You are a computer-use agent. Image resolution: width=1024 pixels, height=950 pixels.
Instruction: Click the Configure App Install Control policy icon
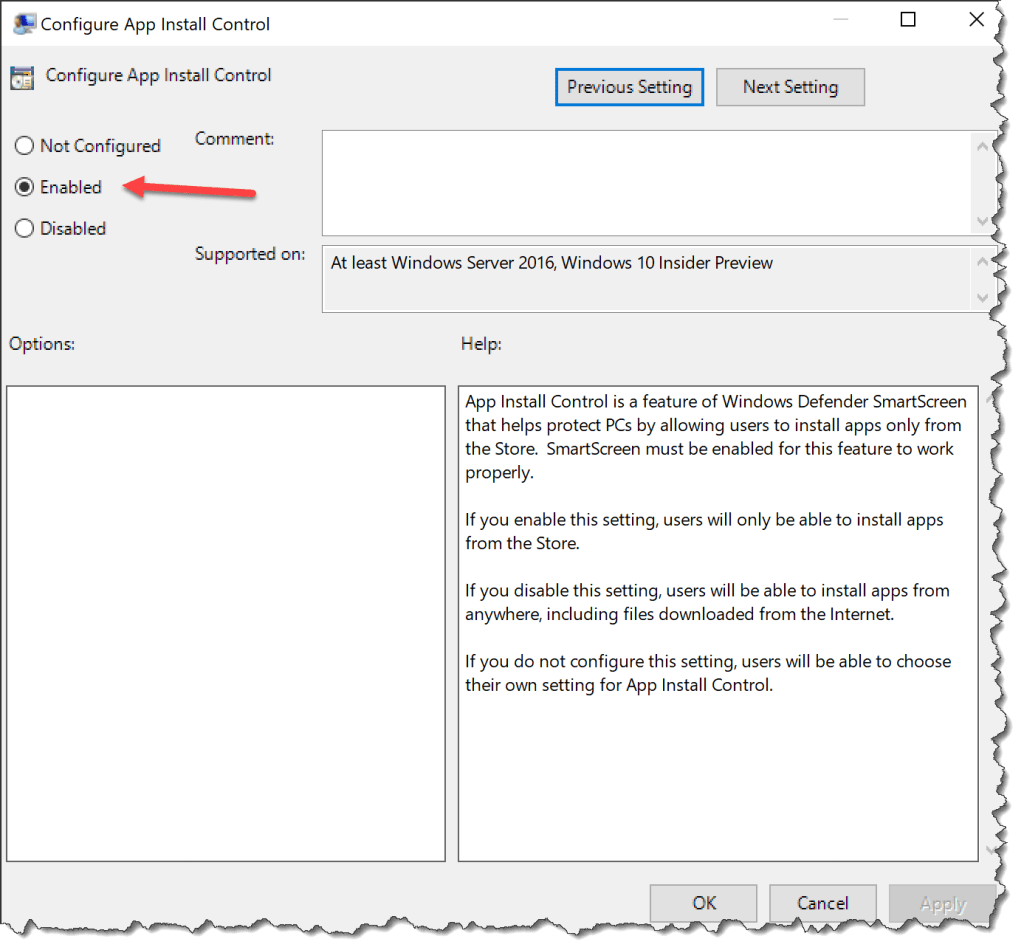click(x=24, y=75)
